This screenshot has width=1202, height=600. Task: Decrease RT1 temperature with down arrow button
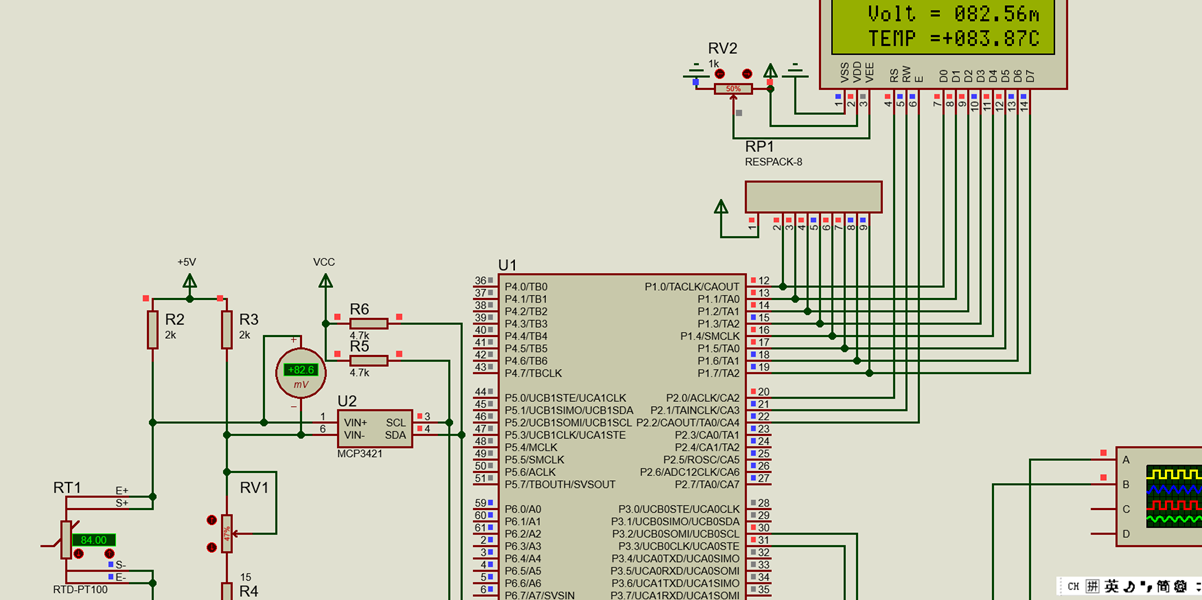(79, 554)
